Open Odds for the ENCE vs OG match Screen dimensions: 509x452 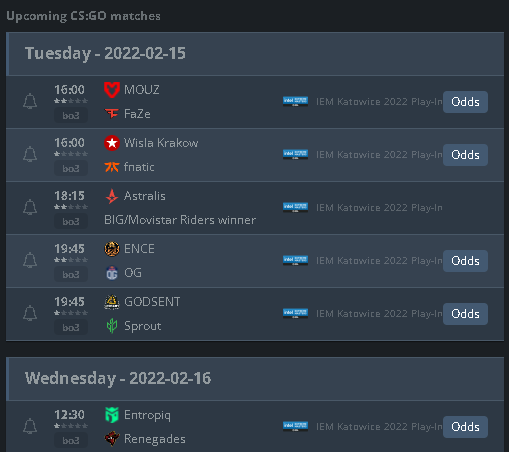pos(465,261)
